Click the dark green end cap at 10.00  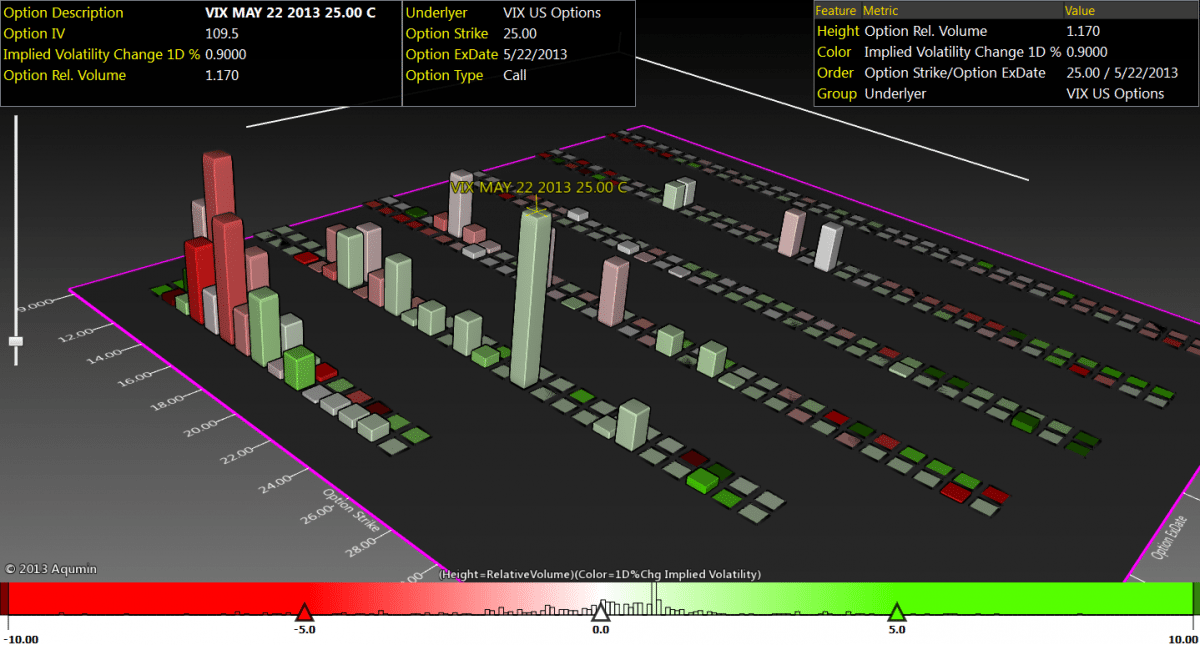[x=1195, y=598]
